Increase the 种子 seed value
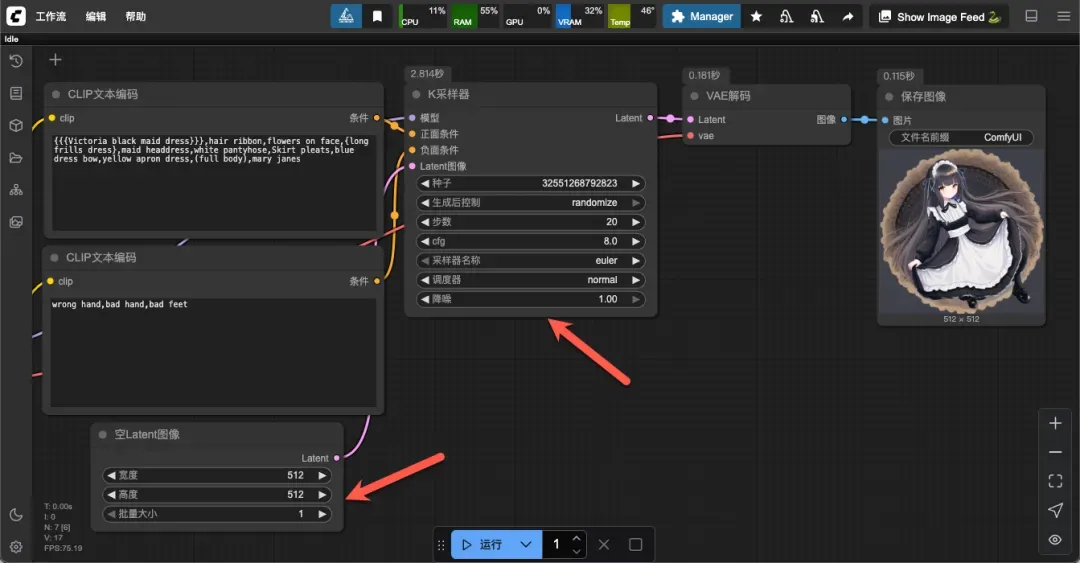 pos(636,183)
